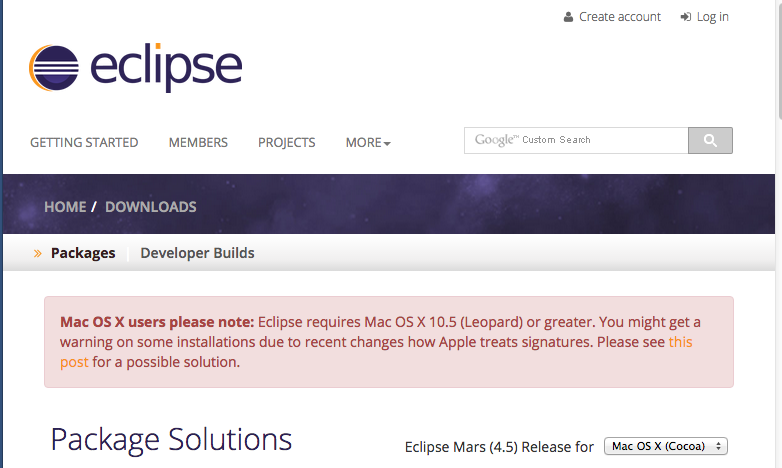Select the Log in link
Screen dimensions: 782x468
point(712,17)
